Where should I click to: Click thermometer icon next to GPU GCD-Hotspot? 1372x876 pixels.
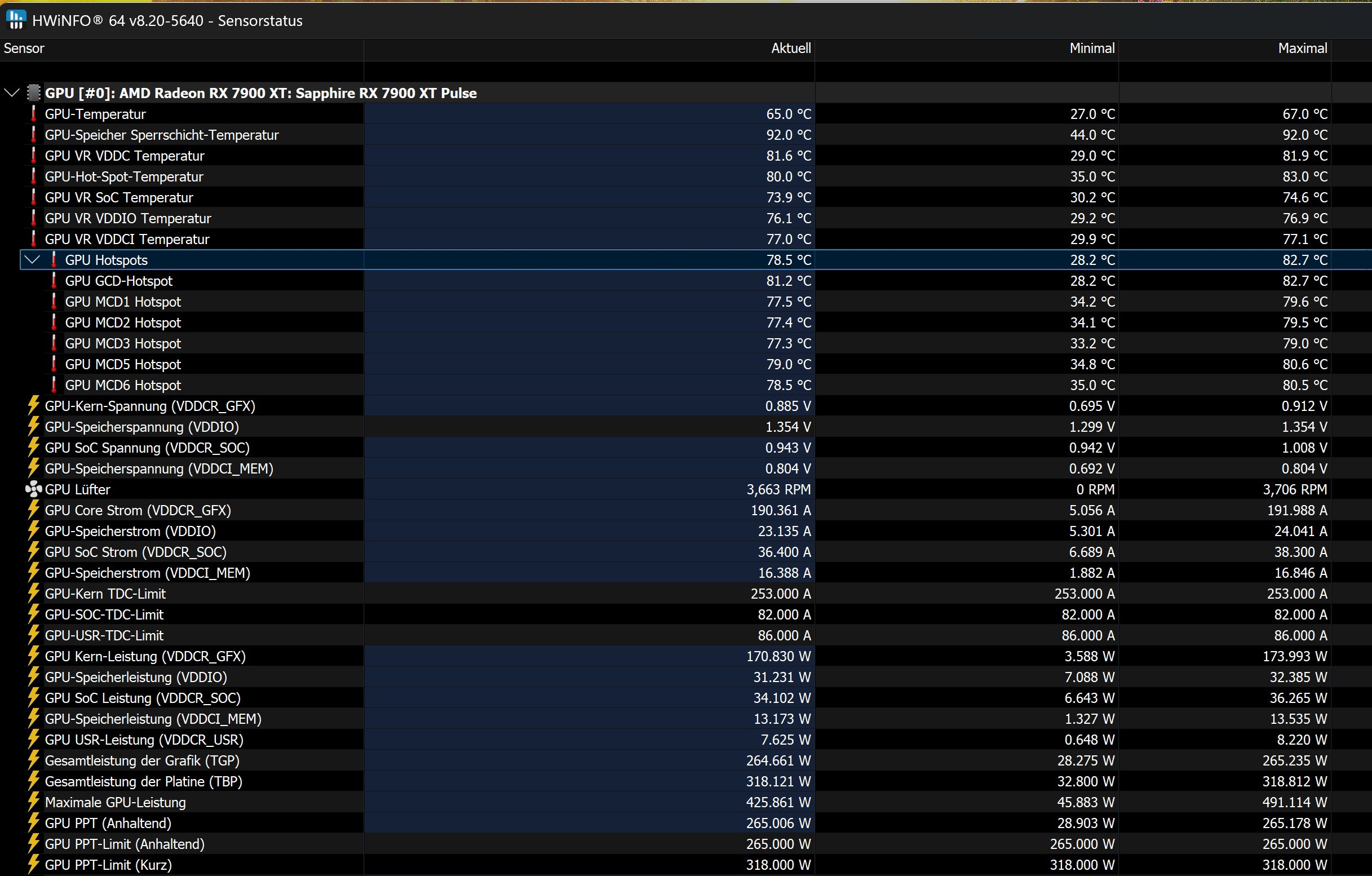click(x=54, y=280)
